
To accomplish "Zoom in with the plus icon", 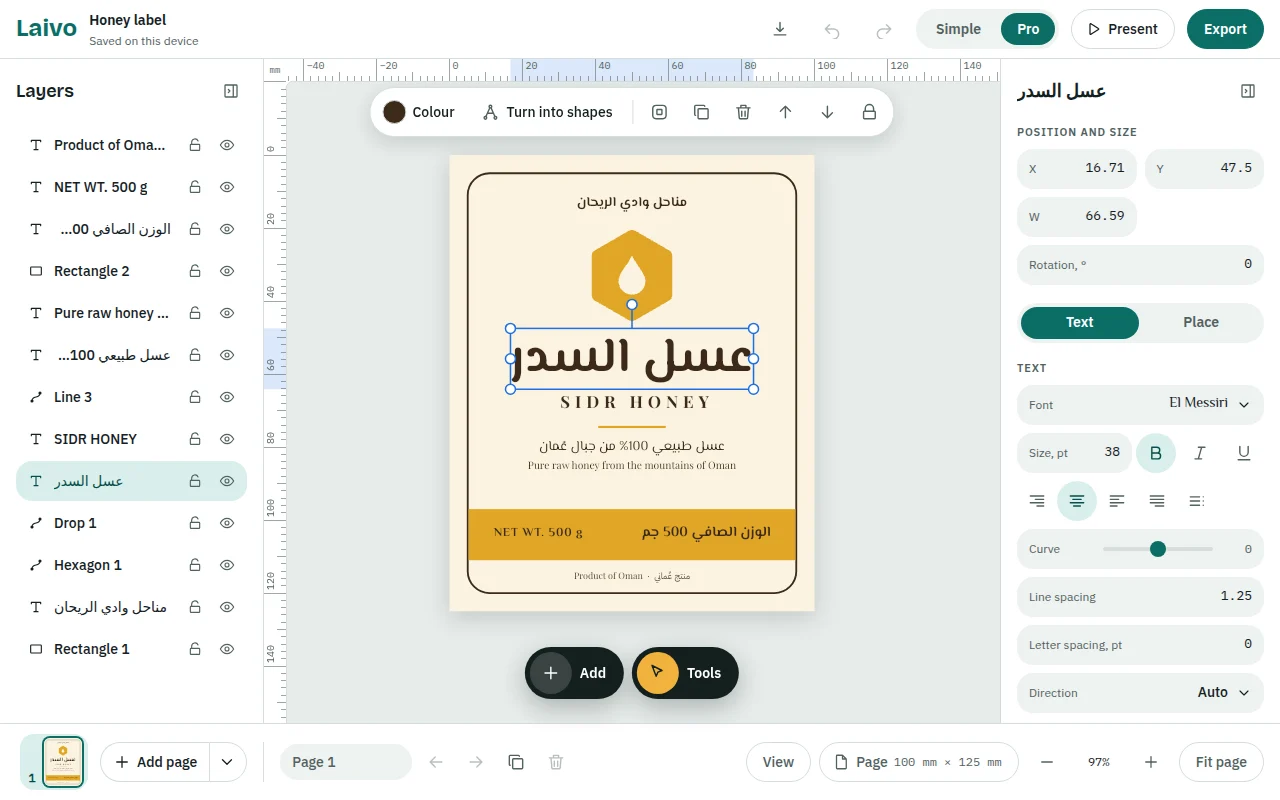I will pos(1151,762).
